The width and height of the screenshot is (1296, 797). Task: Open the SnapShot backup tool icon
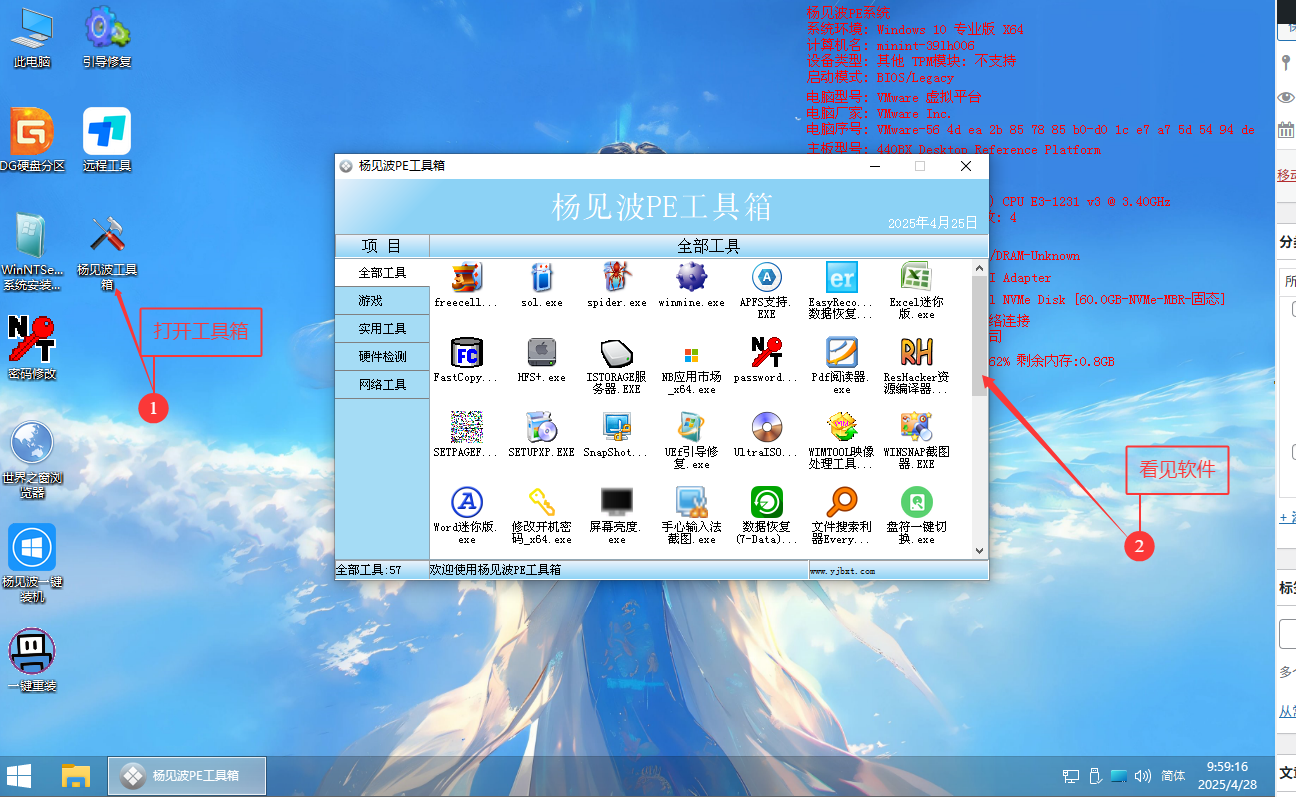[616, 428]
